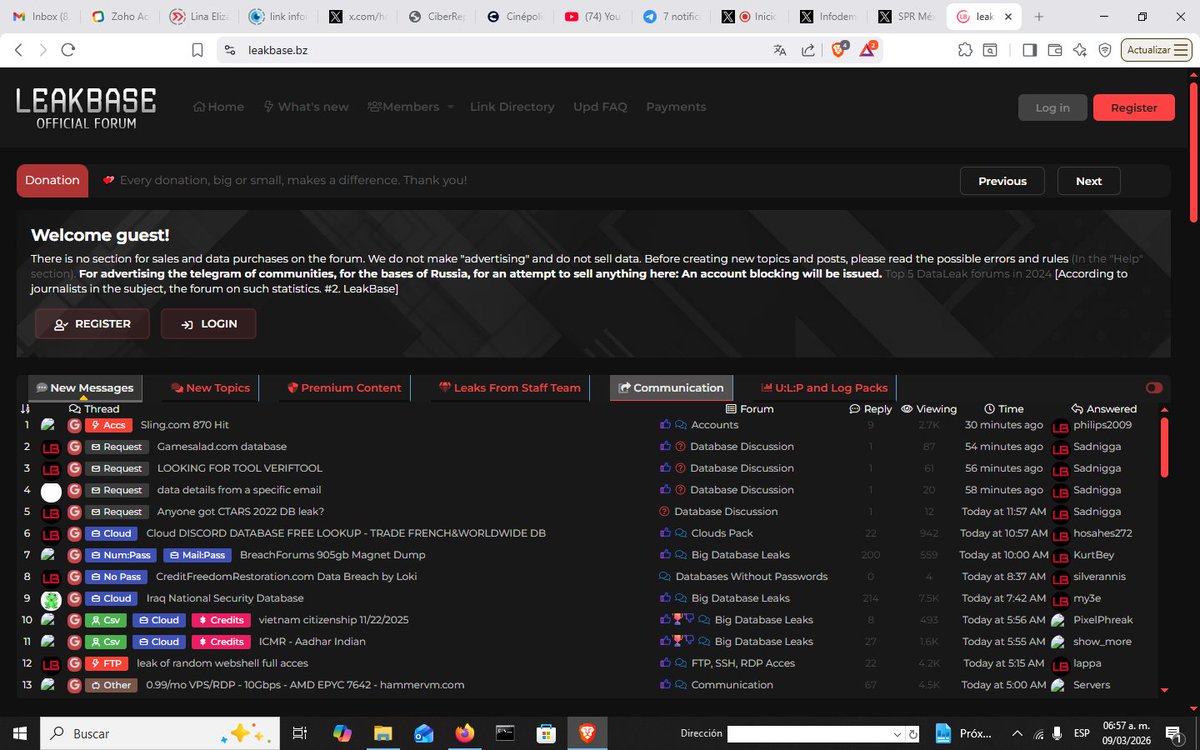Open the terminal icon in taskbar

click(x=505, y=733)
